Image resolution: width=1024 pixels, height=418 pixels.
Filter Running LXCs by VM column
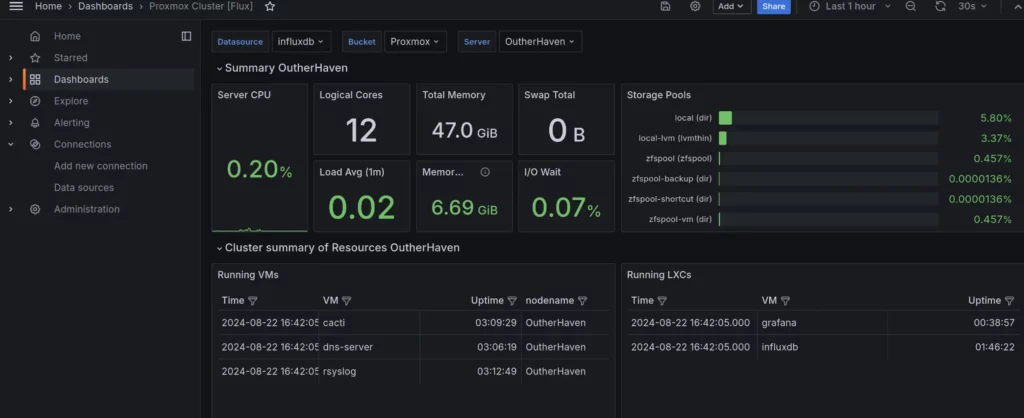tap(786, 300)
